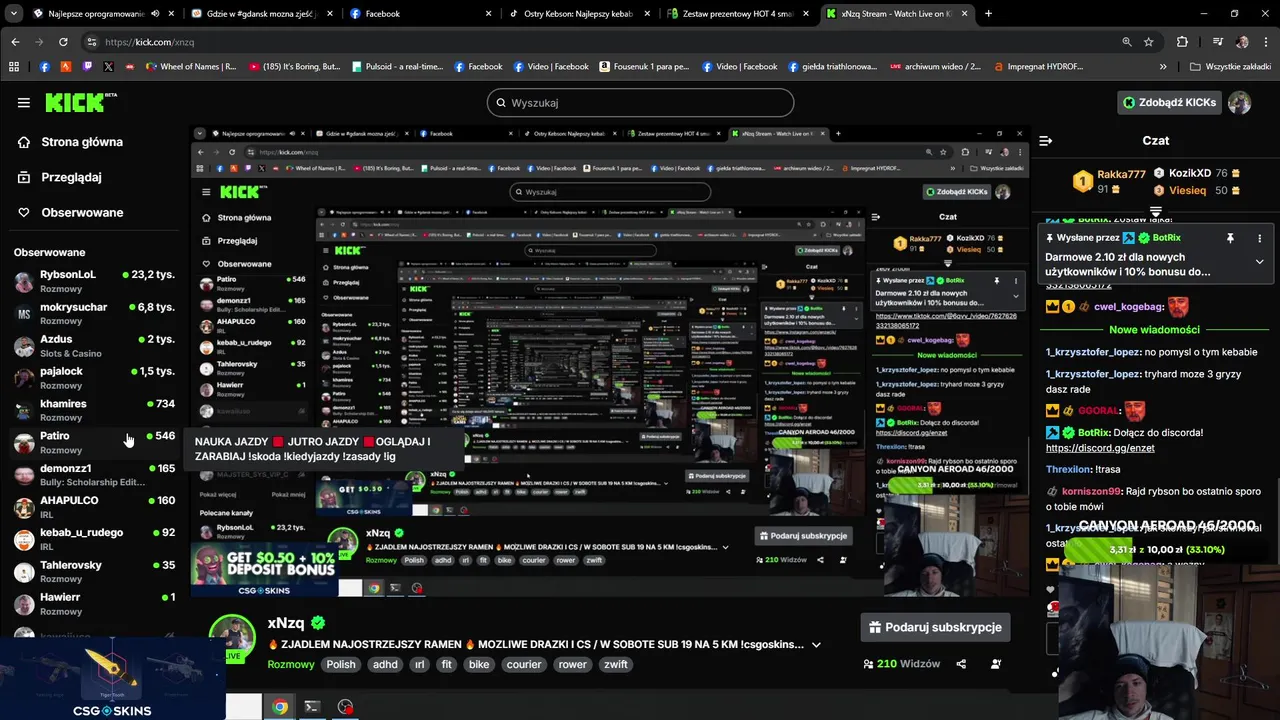This screenshot has width=1280, height=720.
Task: Click the Chrome profile avatar in toolbar
Action: pos(1242,42)
